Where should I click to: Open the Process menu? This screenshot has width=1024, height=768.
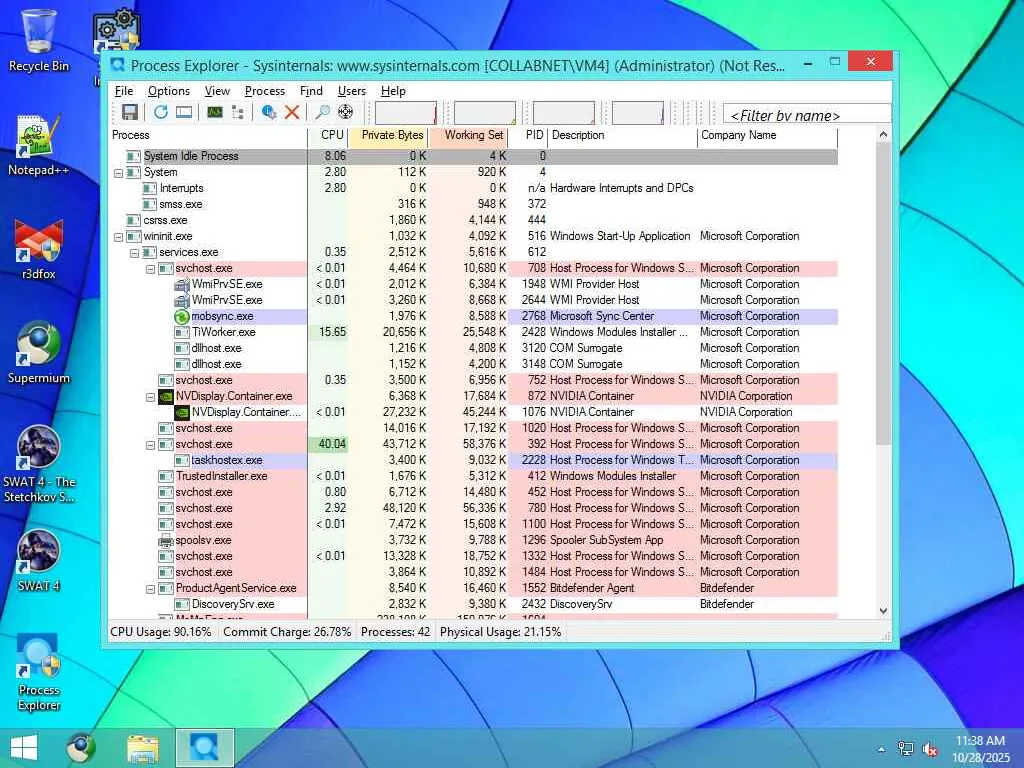pyautogui.click(x=264, y=91)
